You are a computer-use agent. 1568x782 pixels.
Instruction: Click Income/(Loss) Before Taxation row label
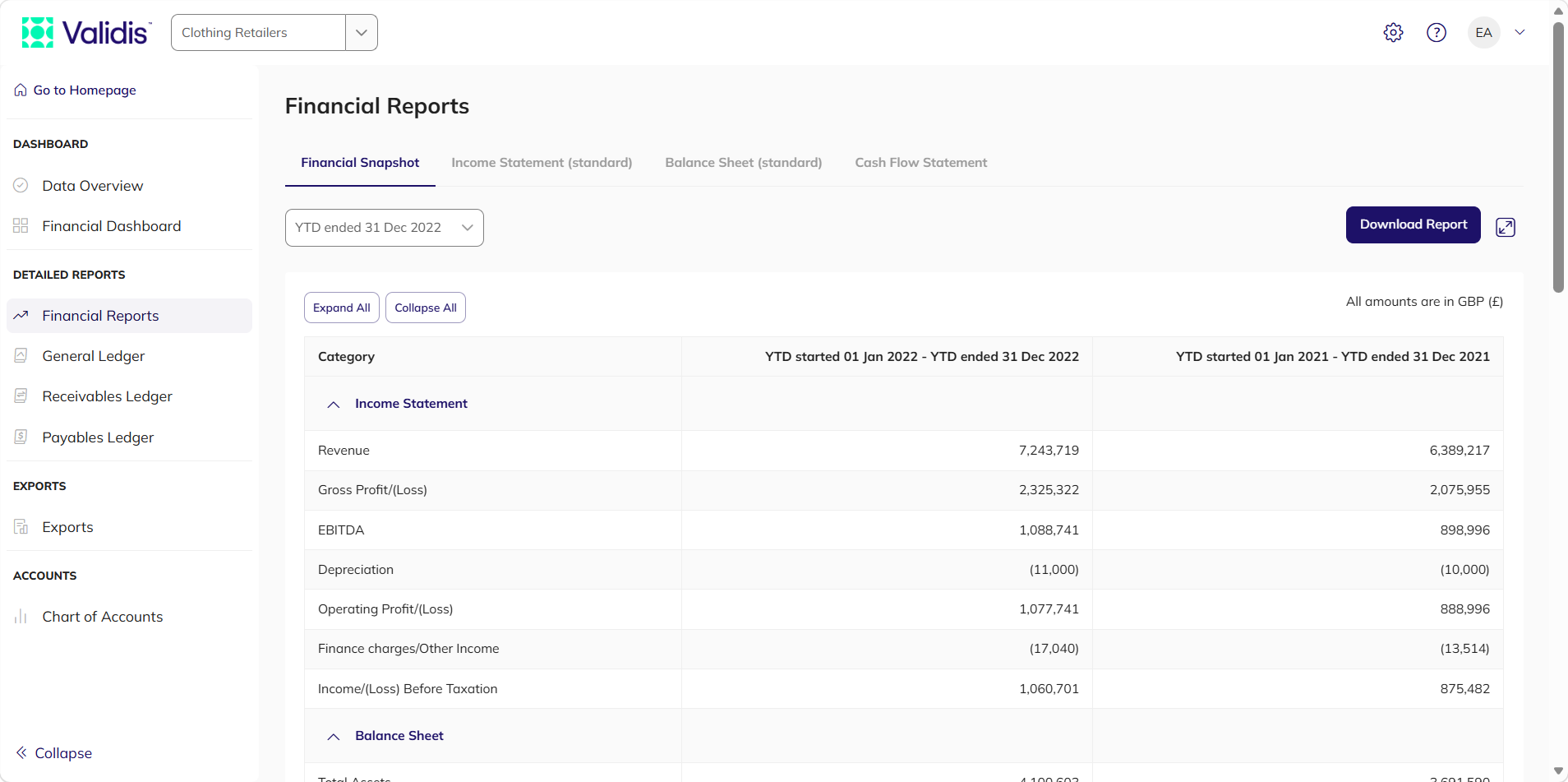point(408,689)
